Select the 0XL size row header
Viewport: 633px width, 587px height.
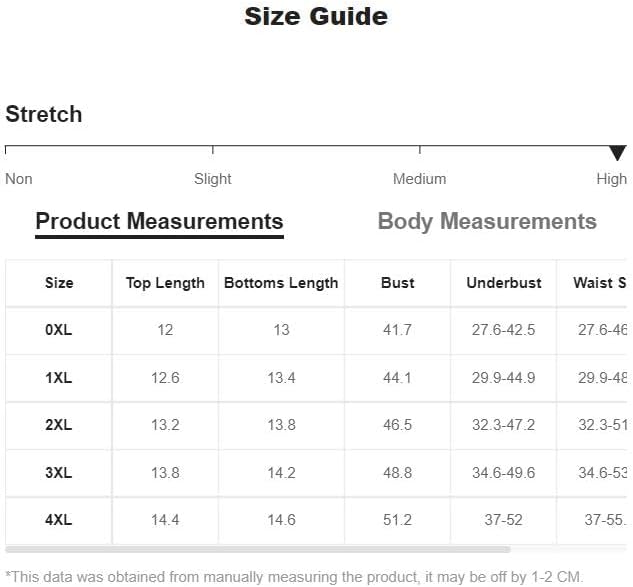(x=59, y=330)
